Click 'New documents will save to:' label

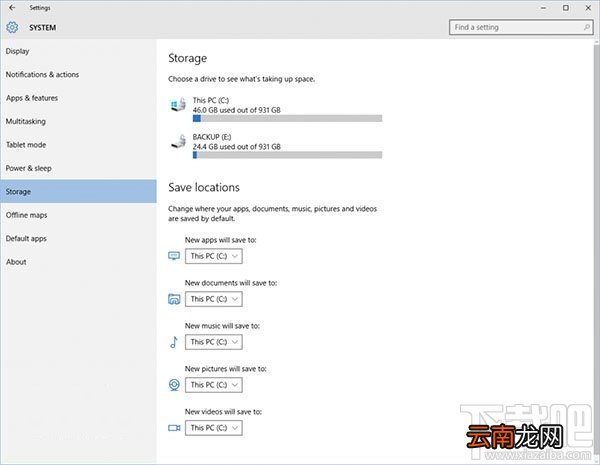click(231, 283)
